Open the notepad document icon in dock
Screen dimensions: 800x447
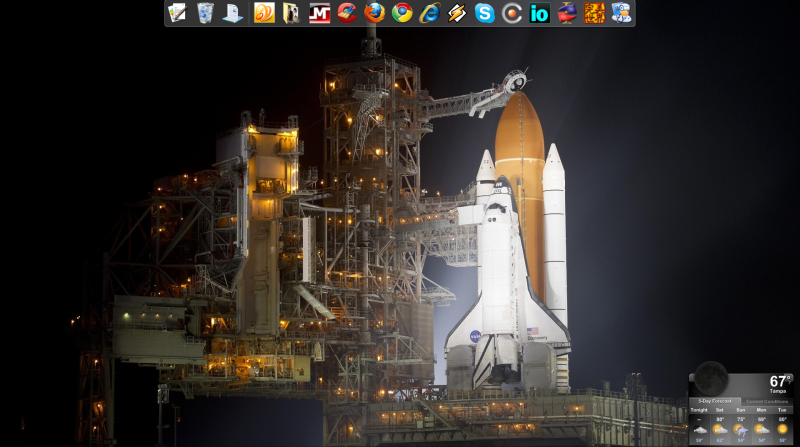point(177,13)
